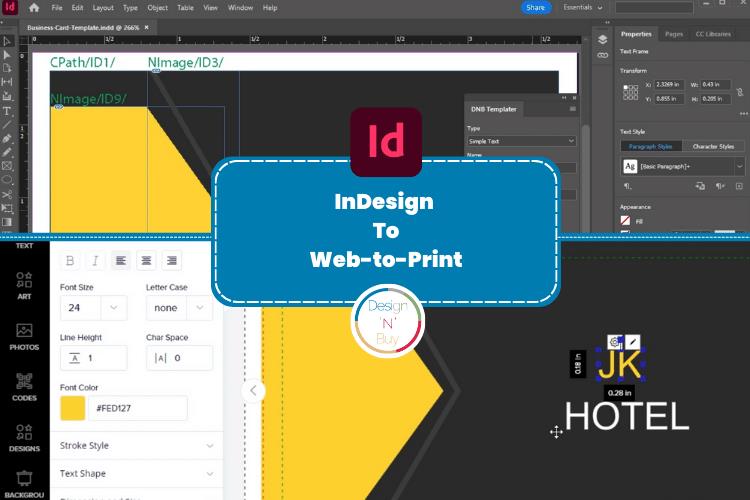Open the PHOTOS sidebar section
Screen dimensions: 750x500
pos(24,336)
